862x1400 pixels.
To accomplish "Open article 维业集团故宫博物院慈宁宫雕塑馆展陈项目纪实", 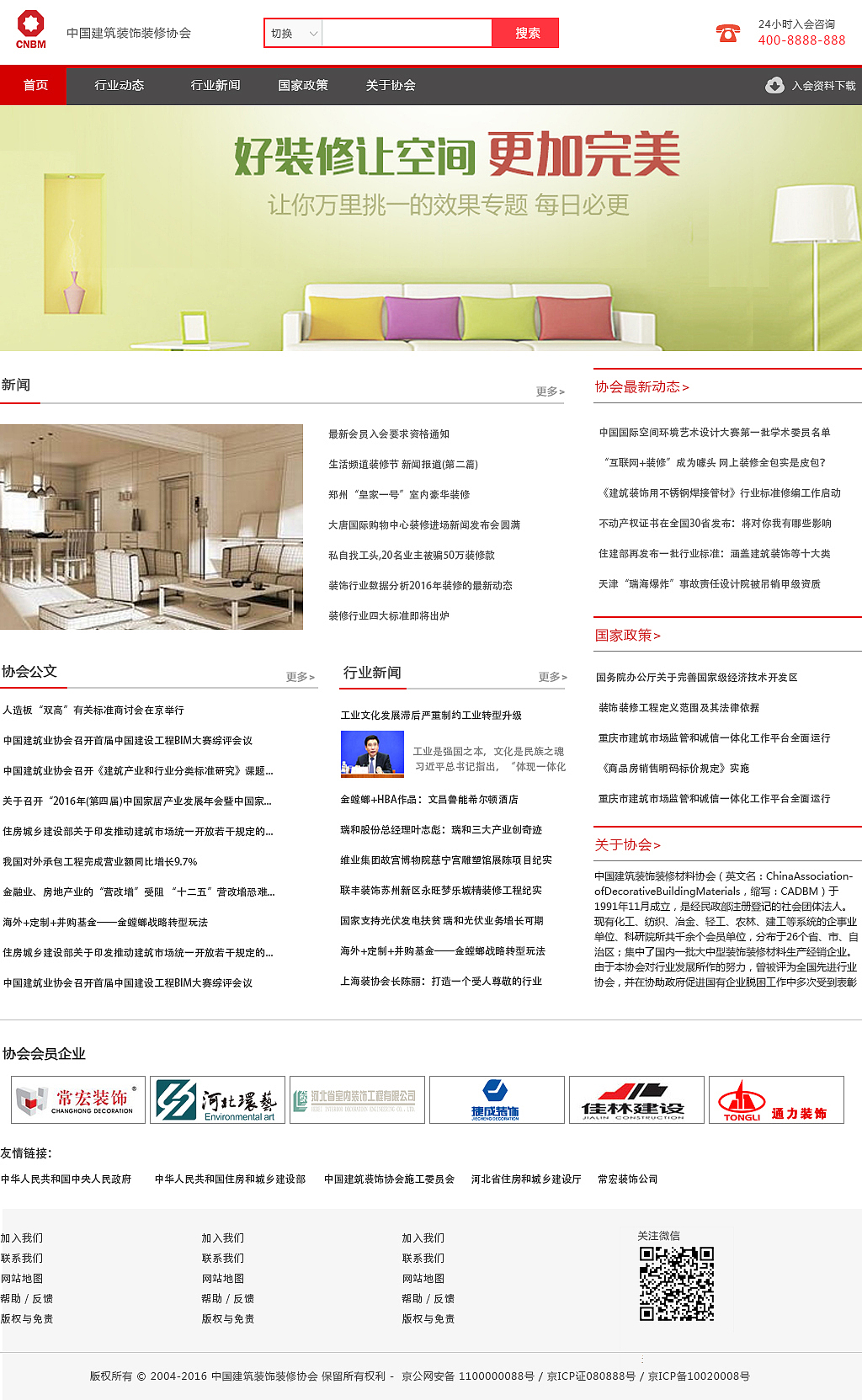I will tap(446, 860).
